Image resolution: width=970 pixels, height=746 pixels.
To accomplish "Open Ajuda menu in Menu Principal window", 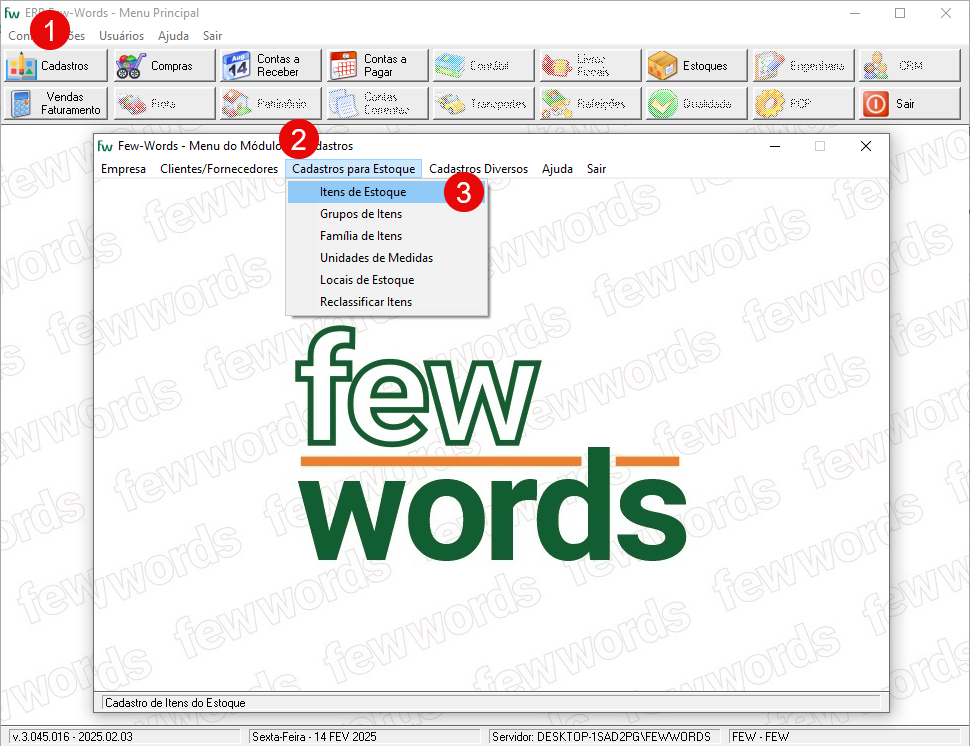I will pos(173,36).
